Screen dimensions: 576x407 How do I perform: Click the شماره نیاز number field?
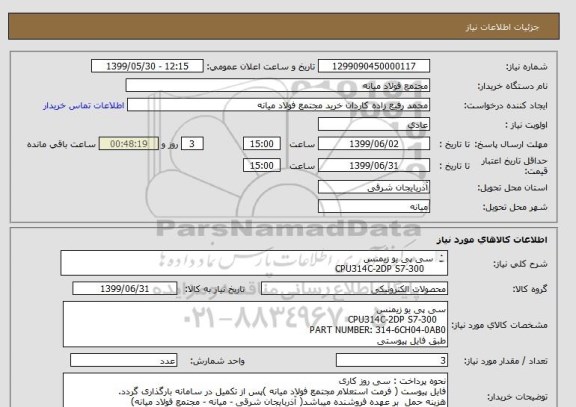point(374,66)
